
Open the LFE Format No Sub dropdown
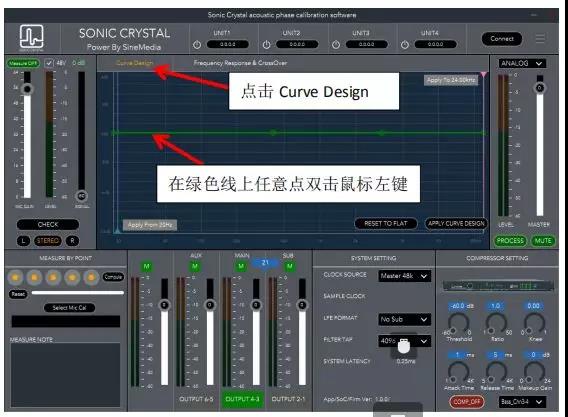point(404,320)
